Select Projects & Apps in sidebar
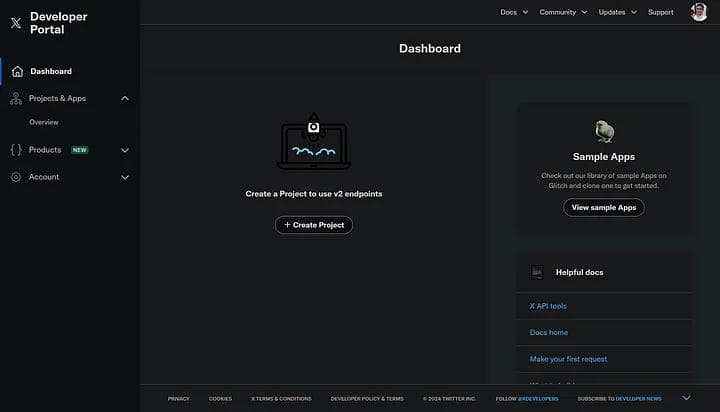 [x=57, y=98]
